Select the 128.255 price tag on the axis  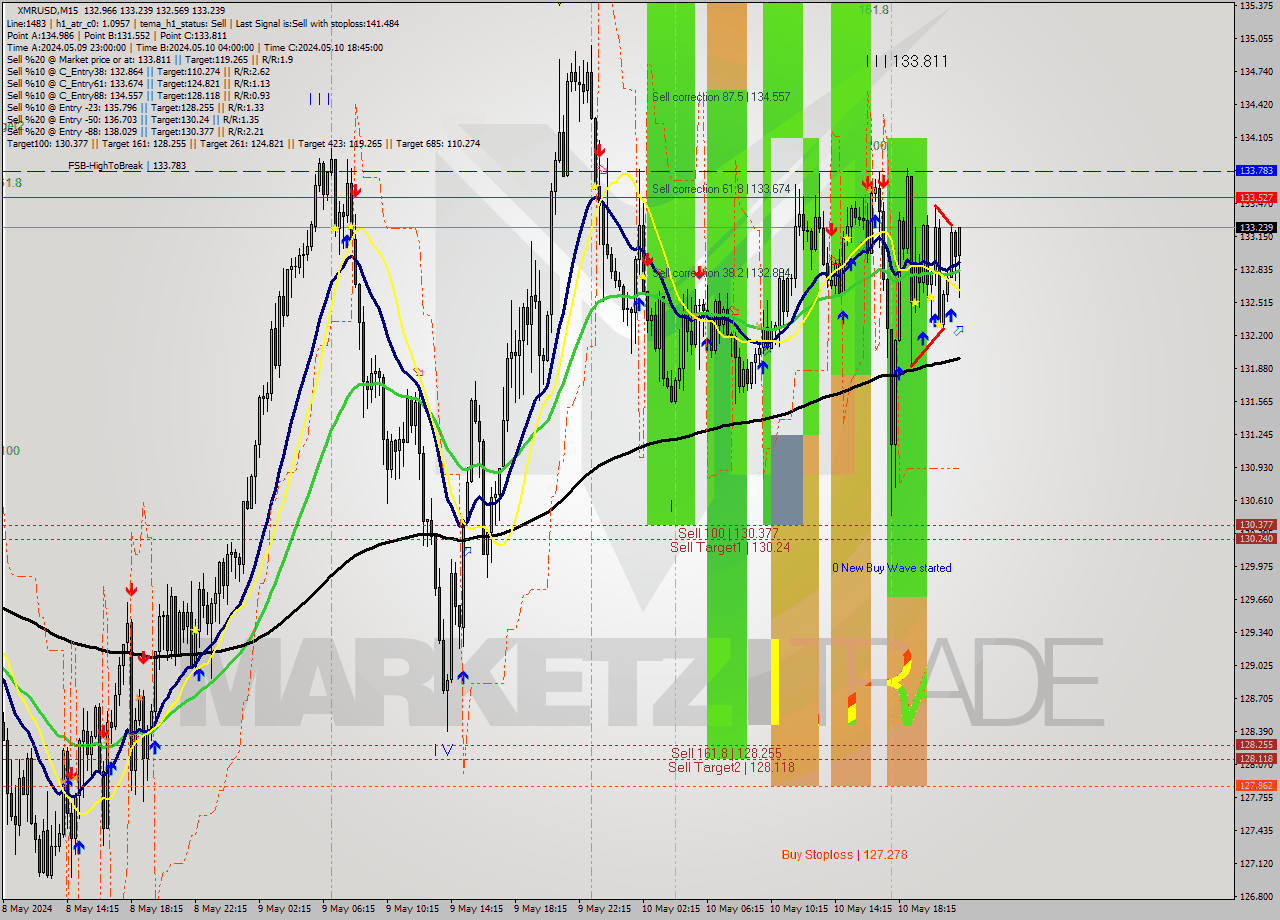1256,745
